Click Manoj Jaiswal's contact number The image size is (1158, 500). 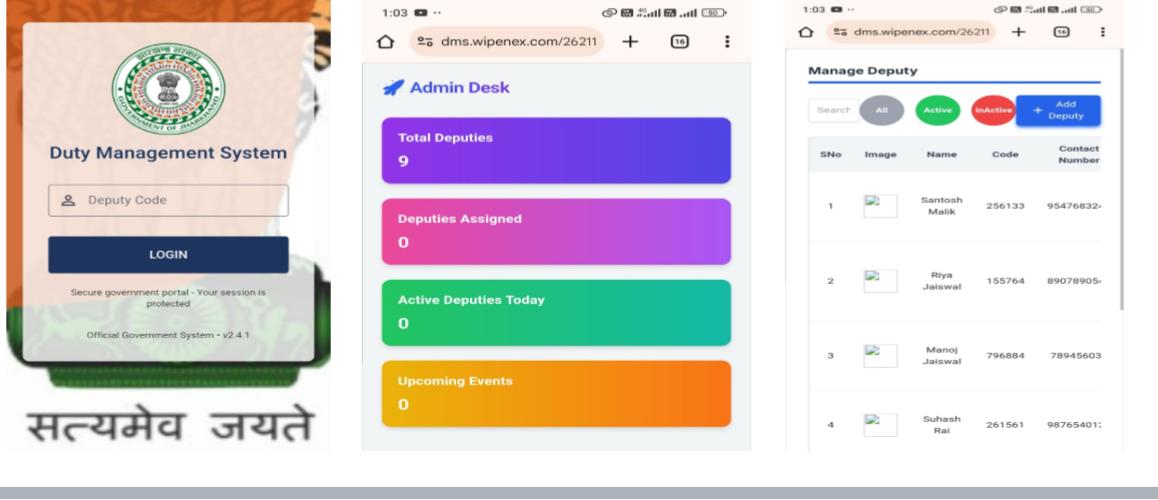point(1075,356)
